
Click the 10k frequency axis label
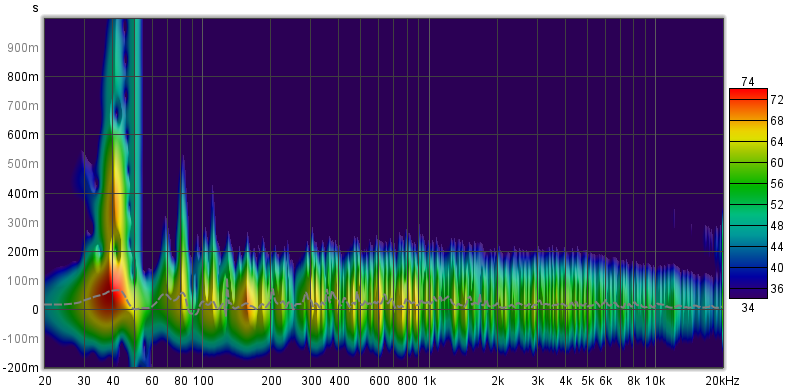[655, 381]
